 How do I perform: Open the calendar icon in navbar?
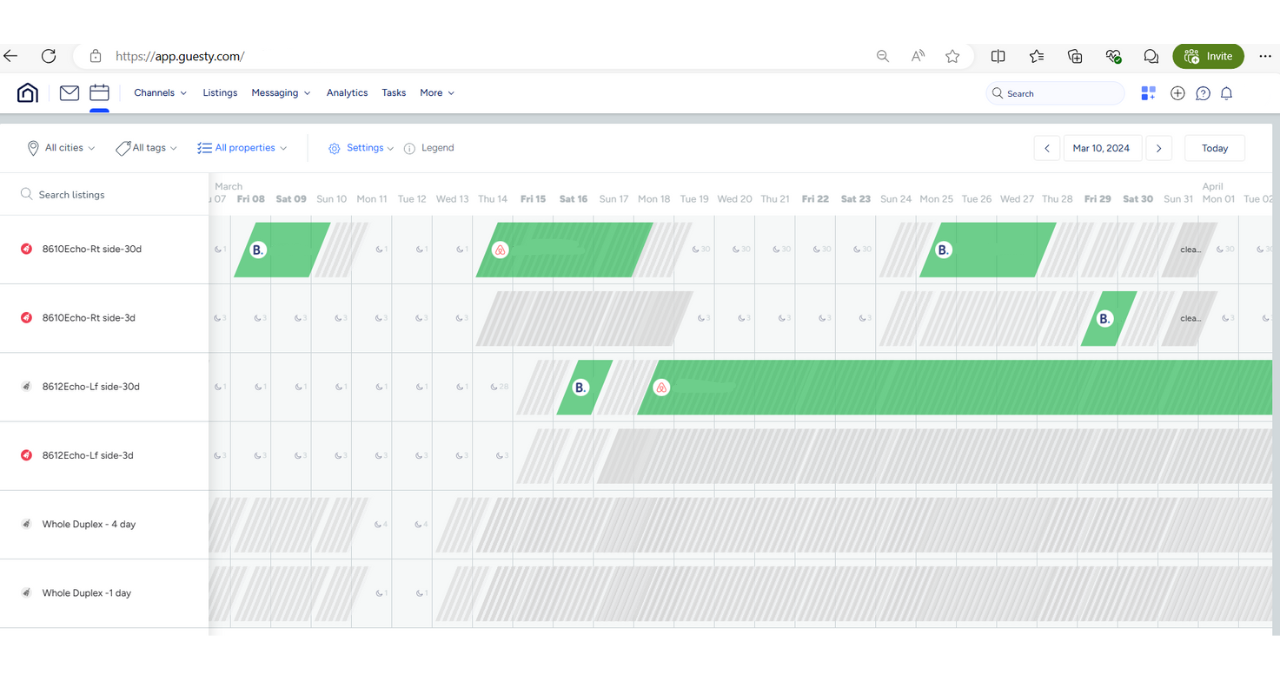click(x=99, y=93)
